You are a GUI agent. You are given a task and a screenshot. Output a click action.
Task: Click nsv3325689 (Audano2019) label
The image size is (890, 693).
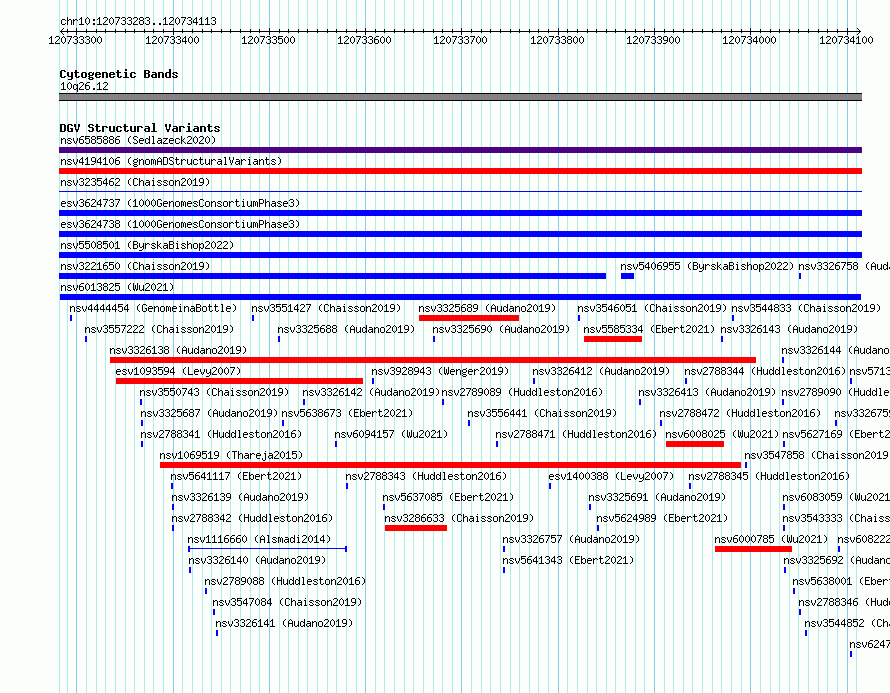point(487,308)
